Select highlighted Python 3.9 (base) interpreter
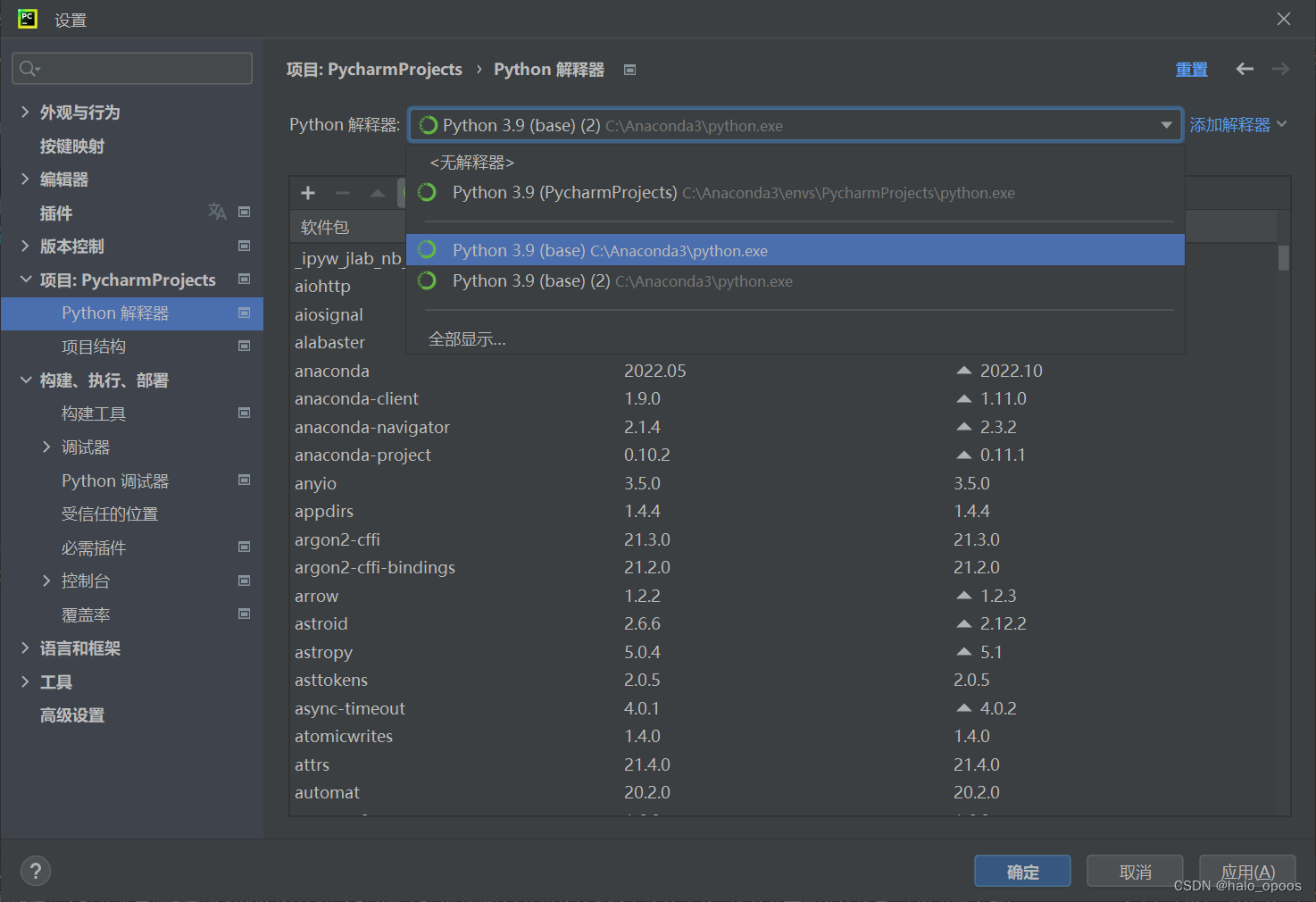 coord(795,250)
